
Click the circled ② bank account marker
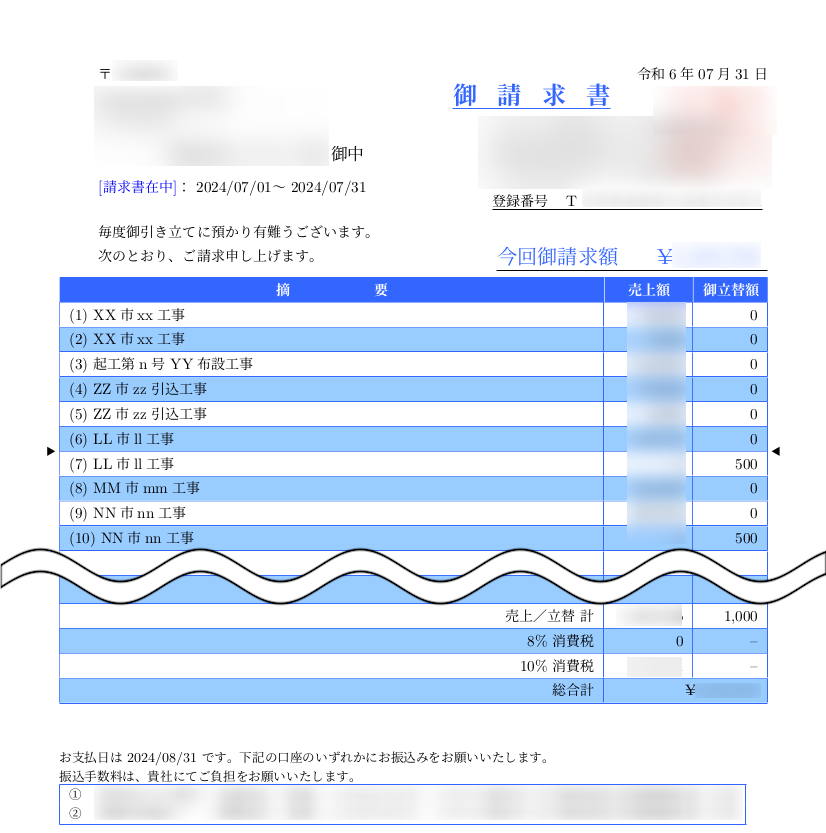coord(75,813)
